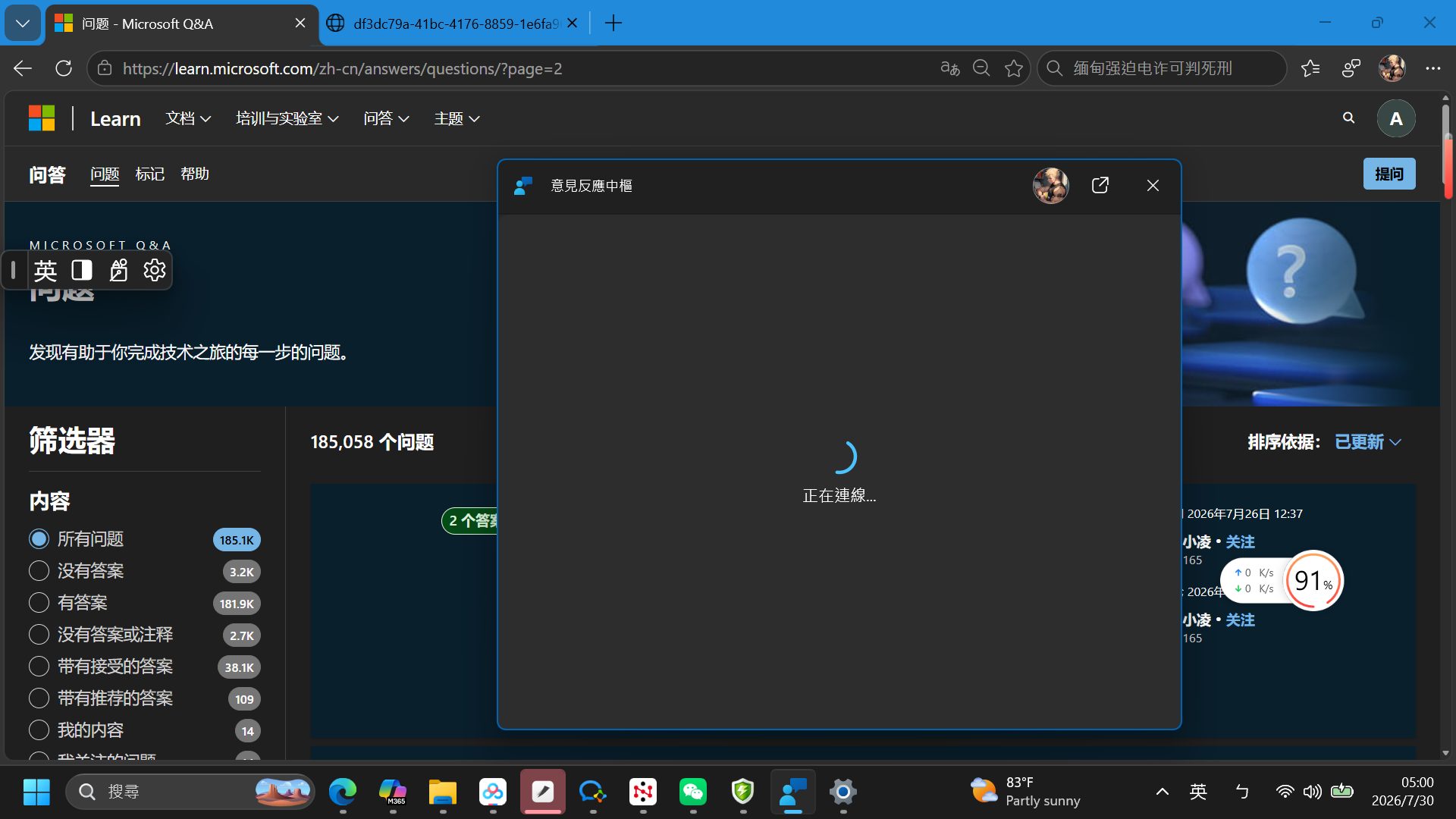The width and height of the screenshot is (1456, 819).
Task: Open Feedback Hub in new window icon
Action: pos(1100,186)
